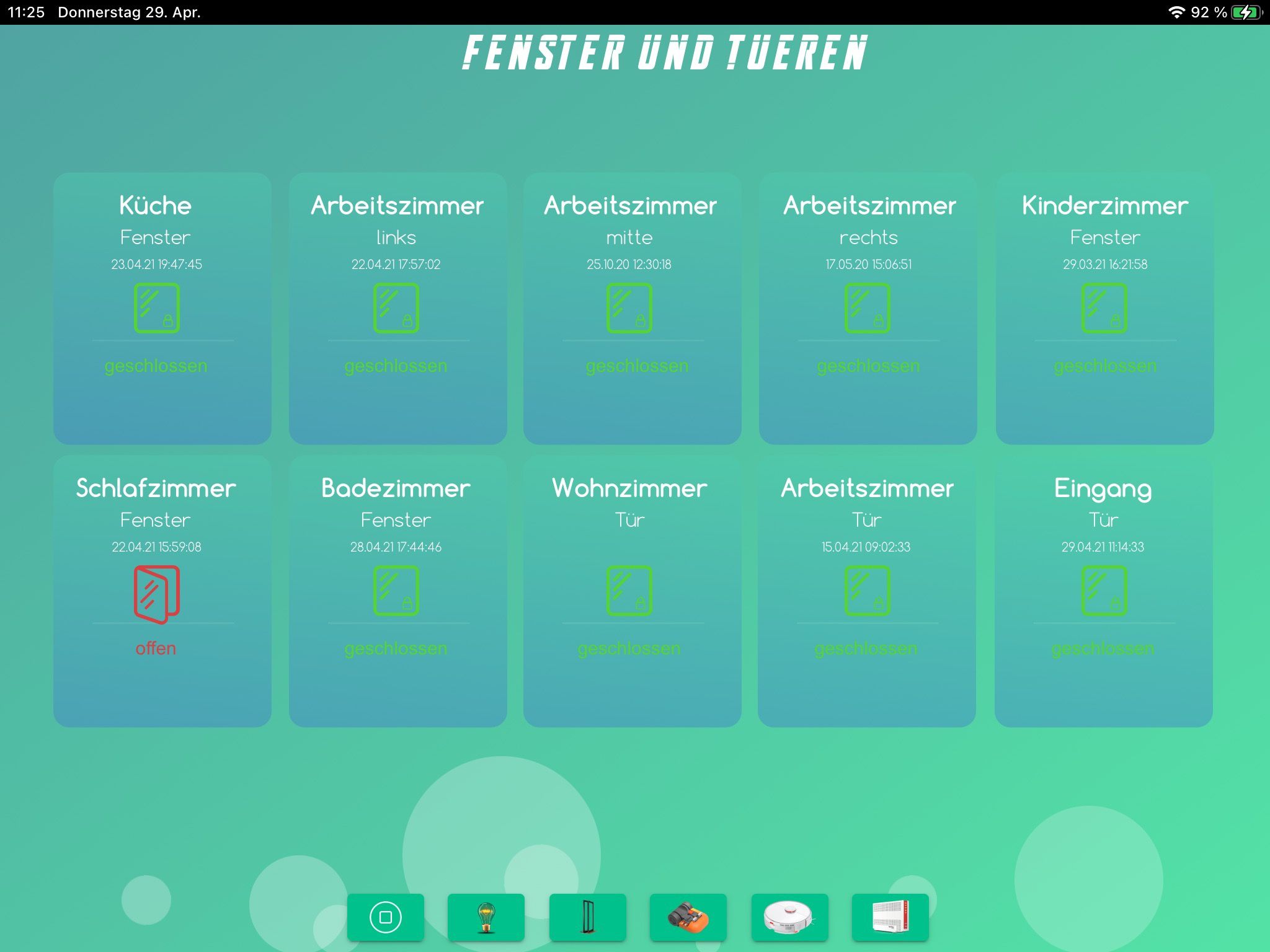Click the red 'offen' status text
The height and width of the screenshot is (952, 1270).
pyautogui.click(x=156, y=648)
